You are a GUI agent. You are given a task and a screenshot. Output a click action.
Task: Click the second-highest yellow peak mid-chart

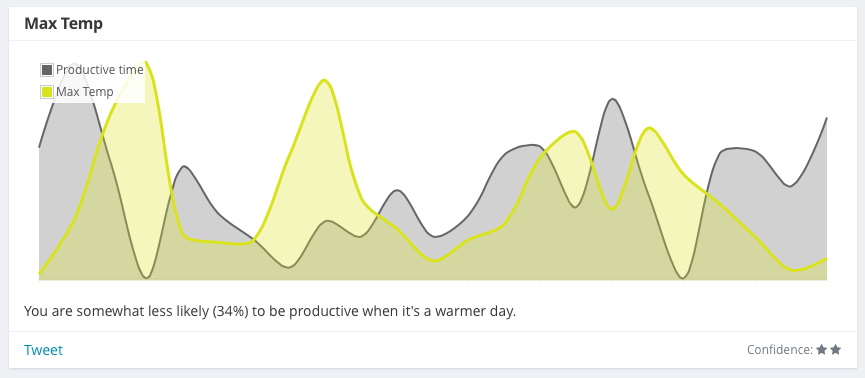tap(324, 81)
